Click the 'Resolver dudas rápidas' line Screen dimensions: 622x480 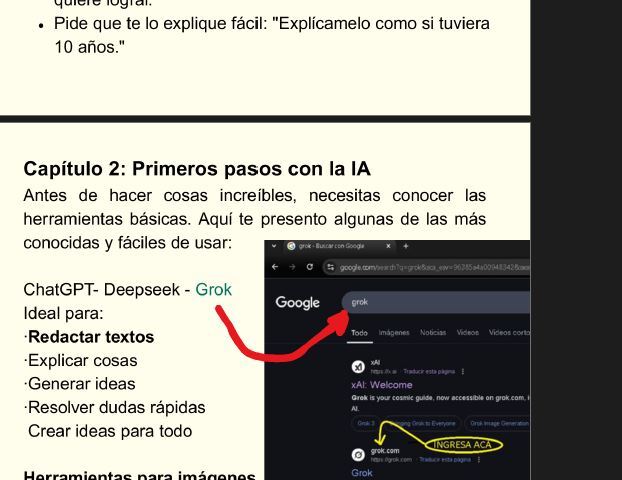117,407
